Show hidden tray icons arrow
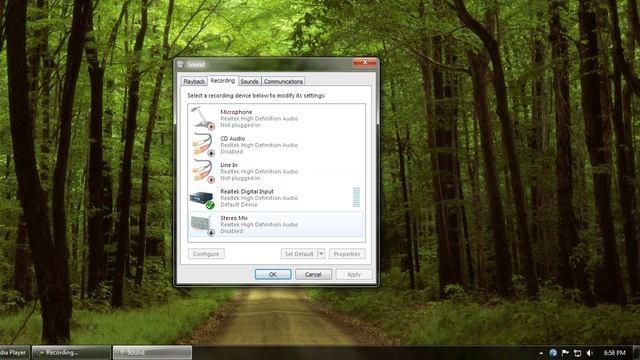The height and width of the screenshot is (360, 640). pos(541,353)
